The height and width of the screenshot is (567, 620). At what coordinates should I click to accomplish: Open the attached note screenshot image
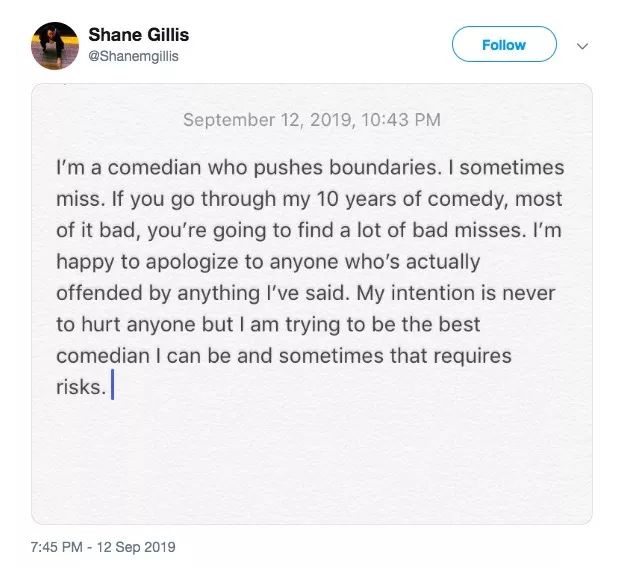(x=312, y=304)
